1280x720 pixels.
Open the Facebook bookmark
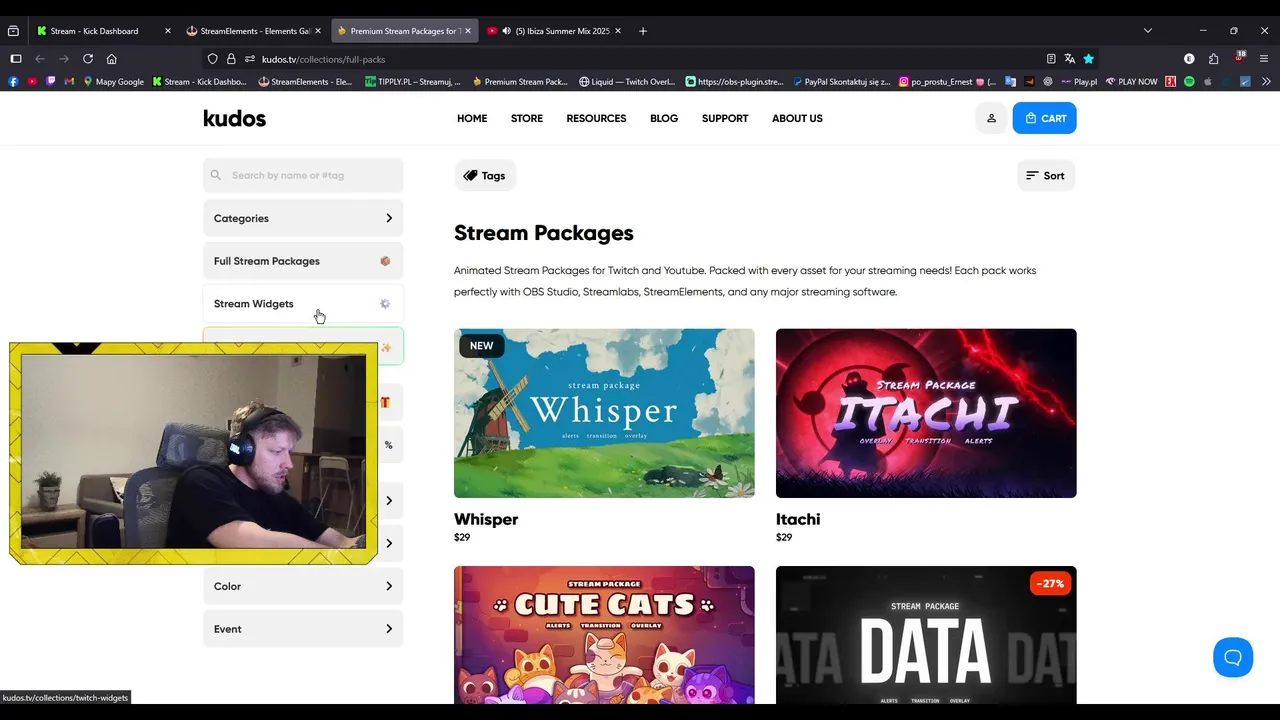tap(13, 82)
